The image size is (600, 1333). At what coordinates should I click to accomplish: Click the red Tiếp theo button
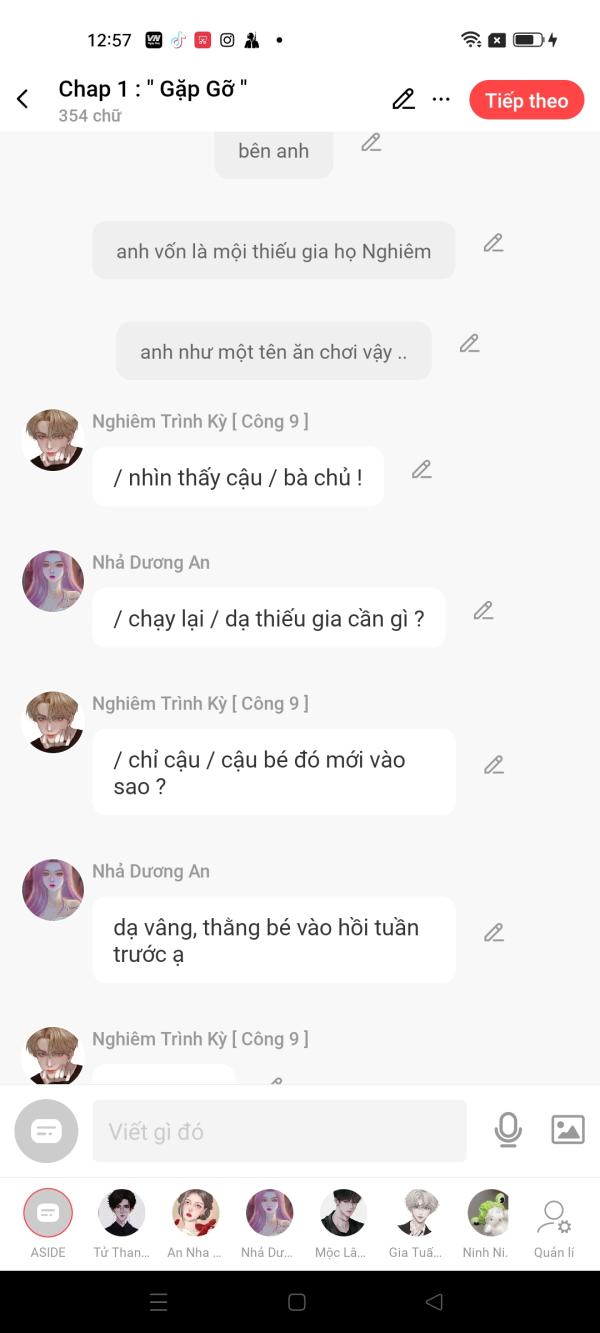tap(526, 100)
